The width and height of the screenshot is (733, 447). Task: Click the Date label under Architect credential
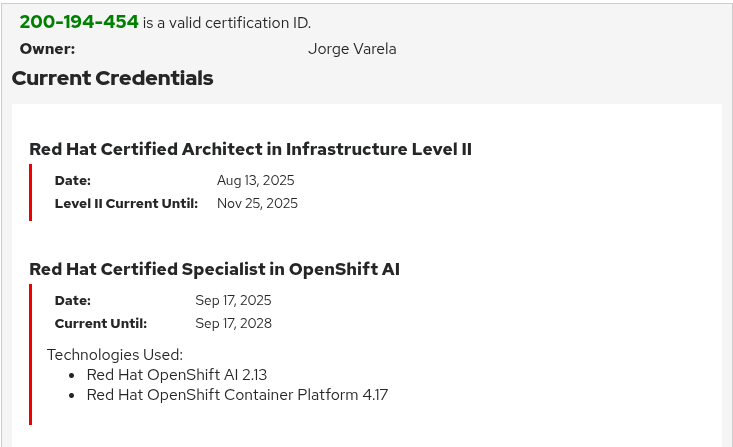pos(73,180)
